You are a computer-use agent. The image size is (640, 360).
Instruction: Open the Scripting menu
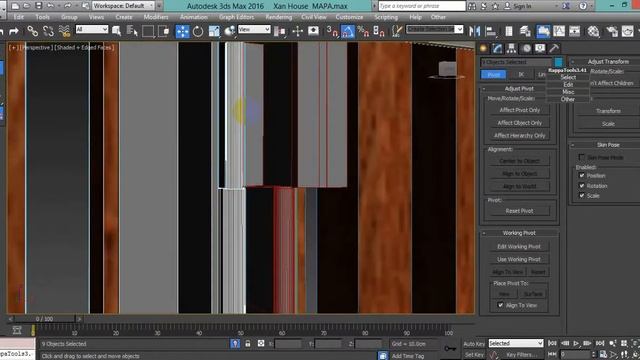[386, 17]
